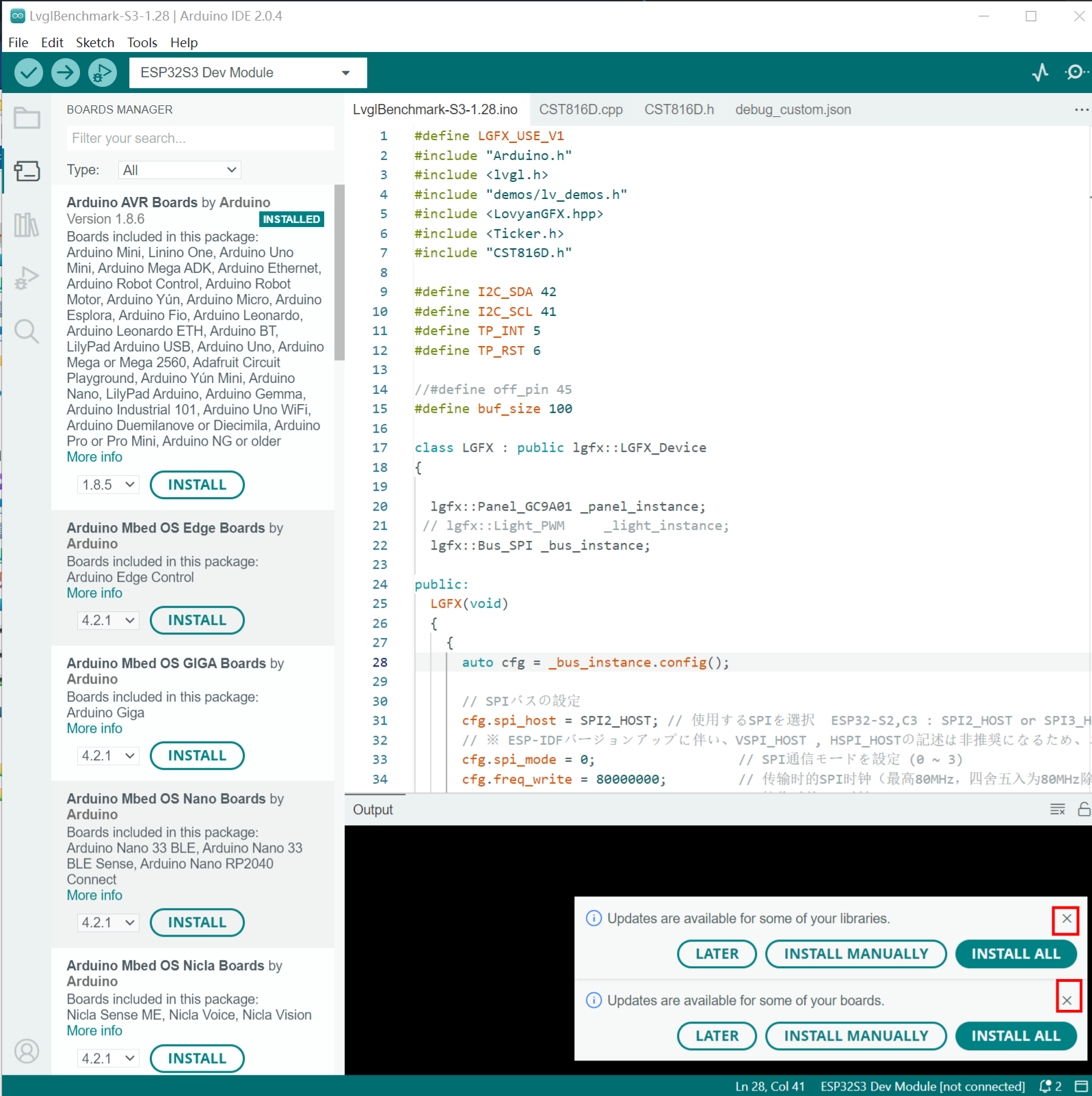The width and height of the screenshot is (1092, 1096).
Task: Switch to the CST816D.cpp tab
Action: (581, 109)
